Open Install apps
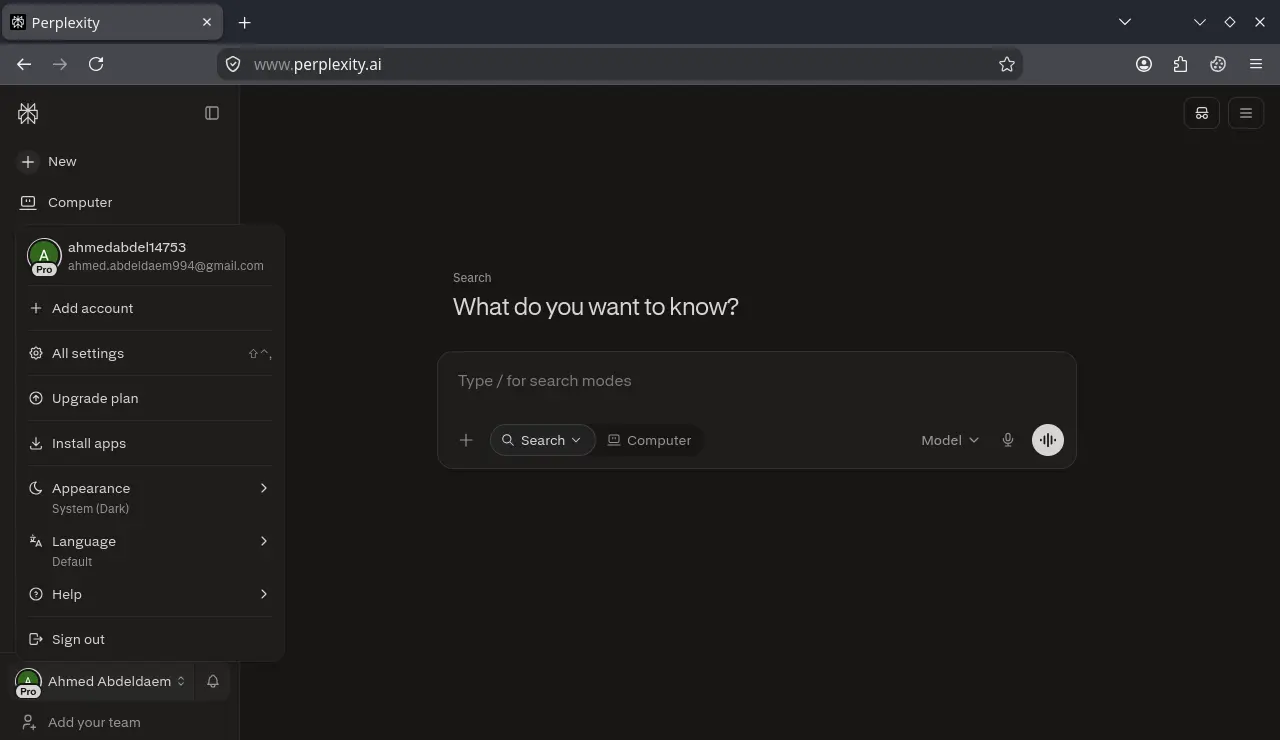The height and width of the screenshot is (740, 1280). [150, 443]
